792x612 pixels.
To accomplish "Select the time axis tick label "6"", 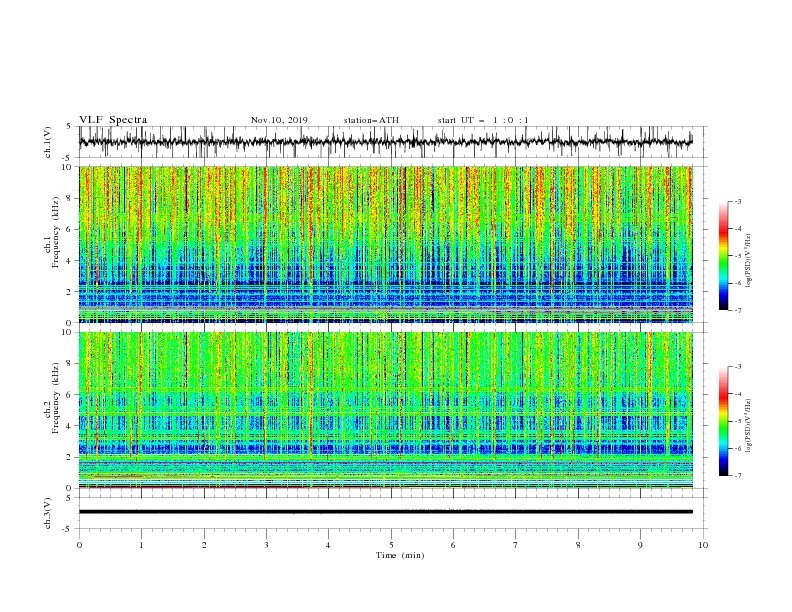I will [453, 545].
